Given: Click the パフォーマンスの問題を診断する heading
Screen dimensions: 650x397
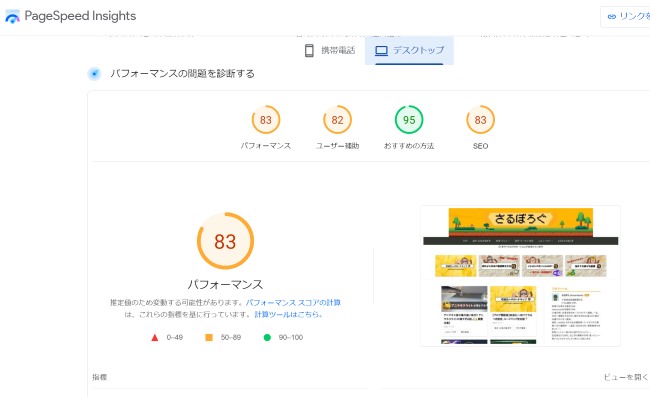Looking at the screenshot, I should (182, 74).
